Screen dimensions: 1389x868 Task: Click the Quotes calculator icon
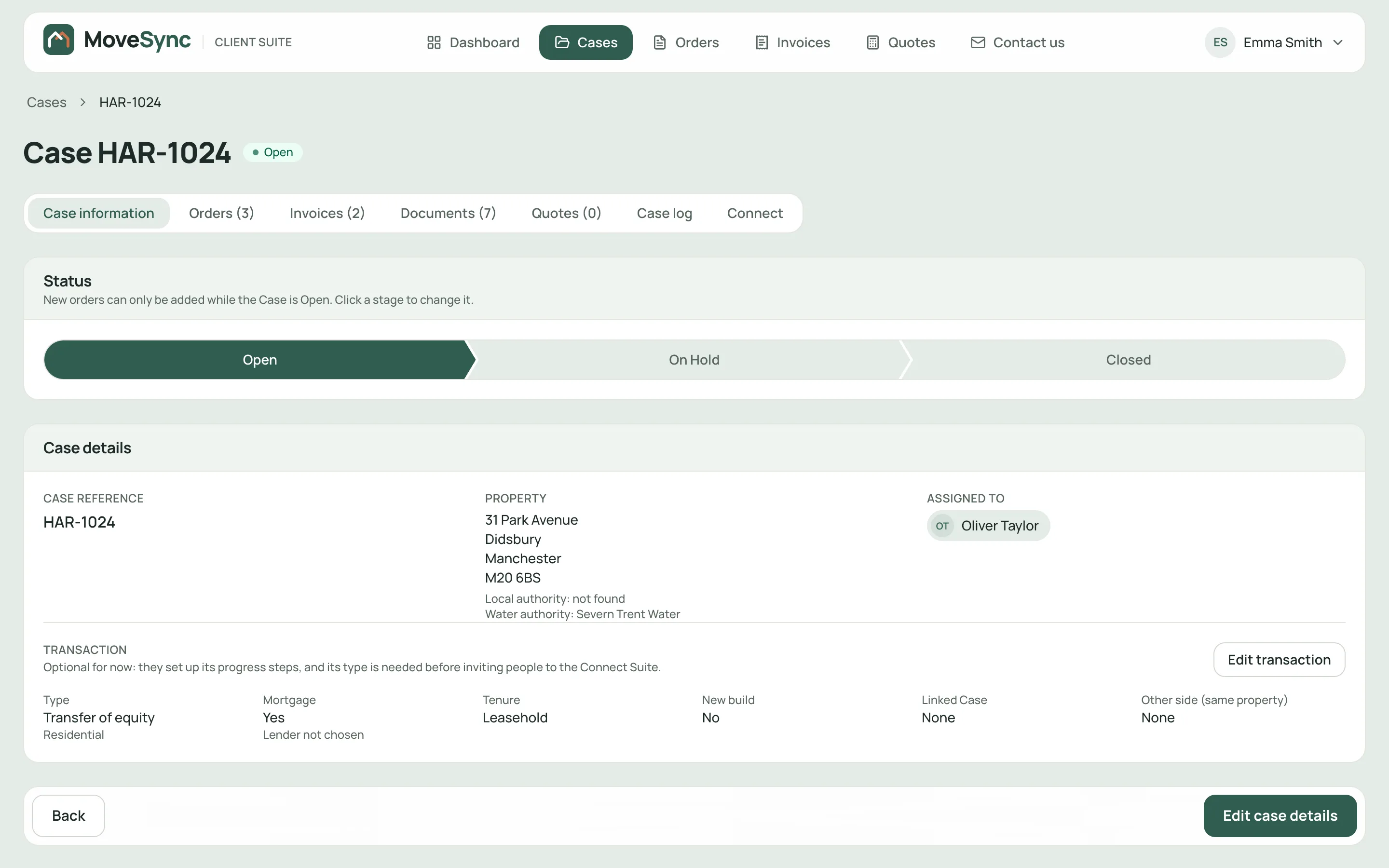point(872,42)
